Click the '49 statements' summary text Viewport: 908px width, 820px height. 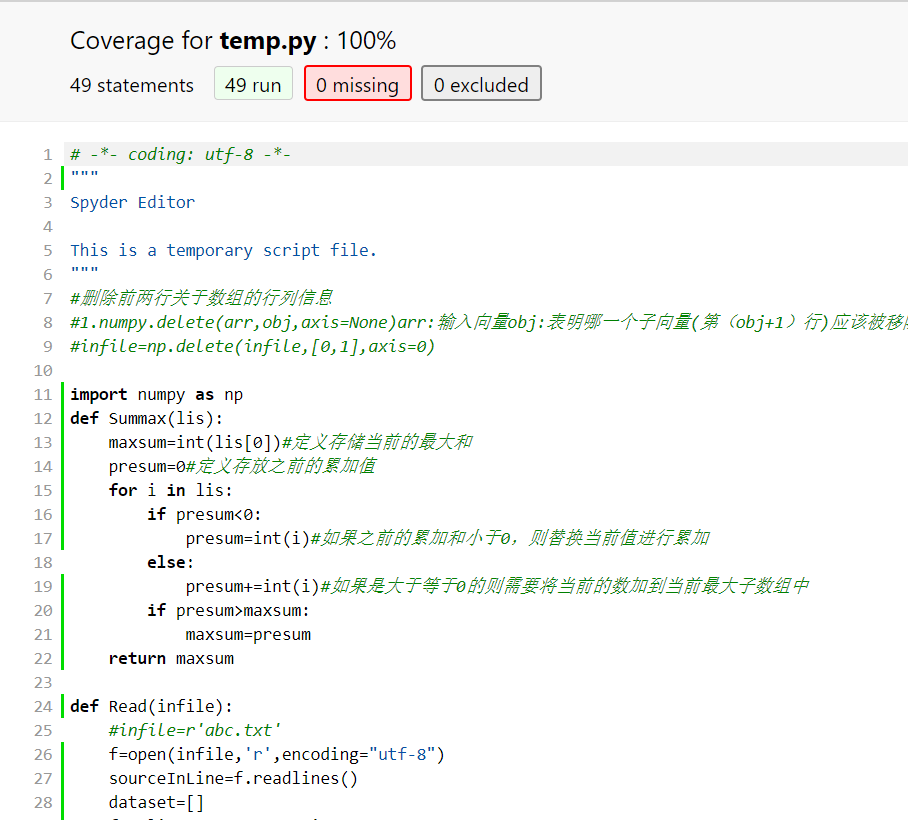(132, 85)
